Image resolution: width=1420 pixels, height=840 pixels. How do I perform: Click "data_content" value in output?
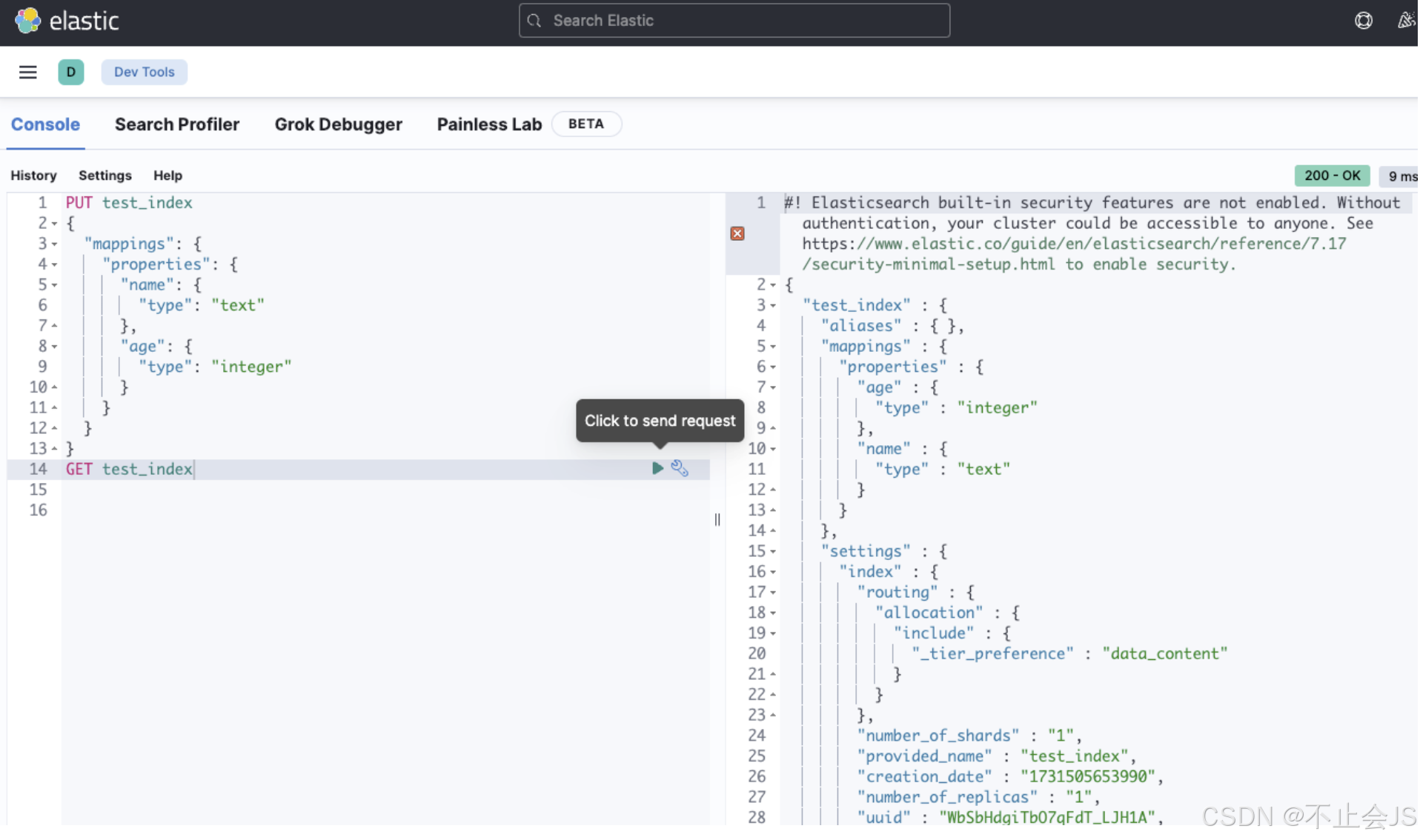click(x=1164, y=654)
